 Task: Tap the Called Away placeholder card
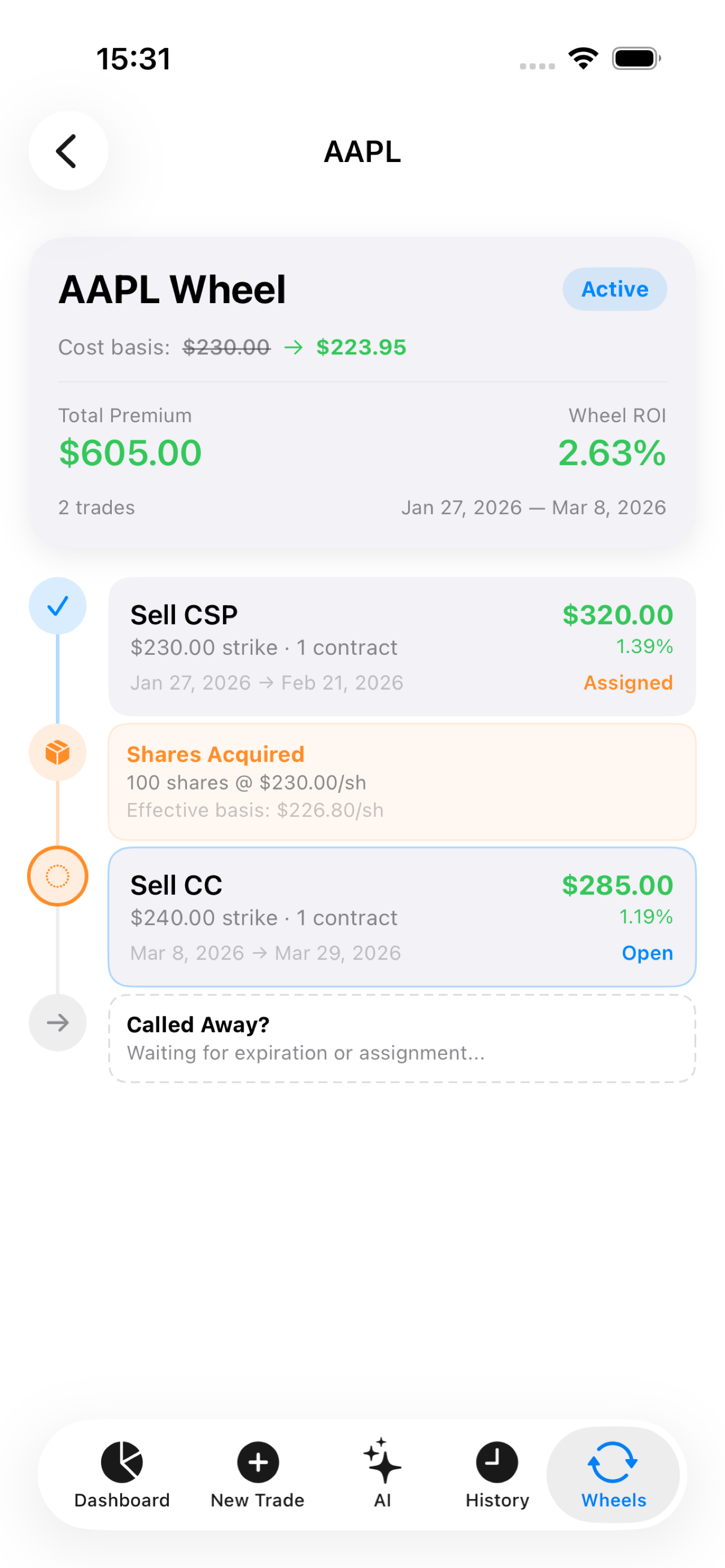402,1039
